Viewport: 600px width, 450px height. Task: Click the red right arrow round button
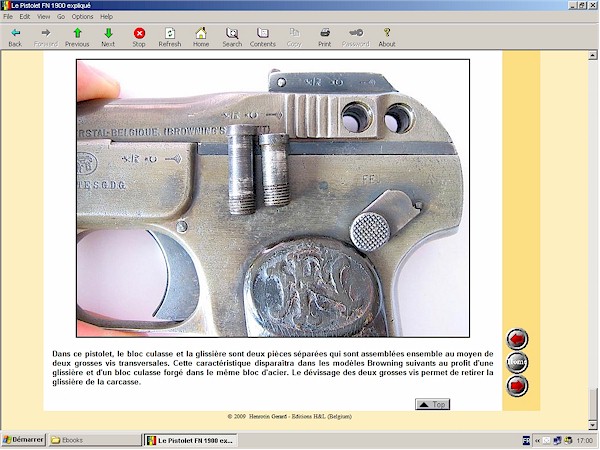coord(517,386)
